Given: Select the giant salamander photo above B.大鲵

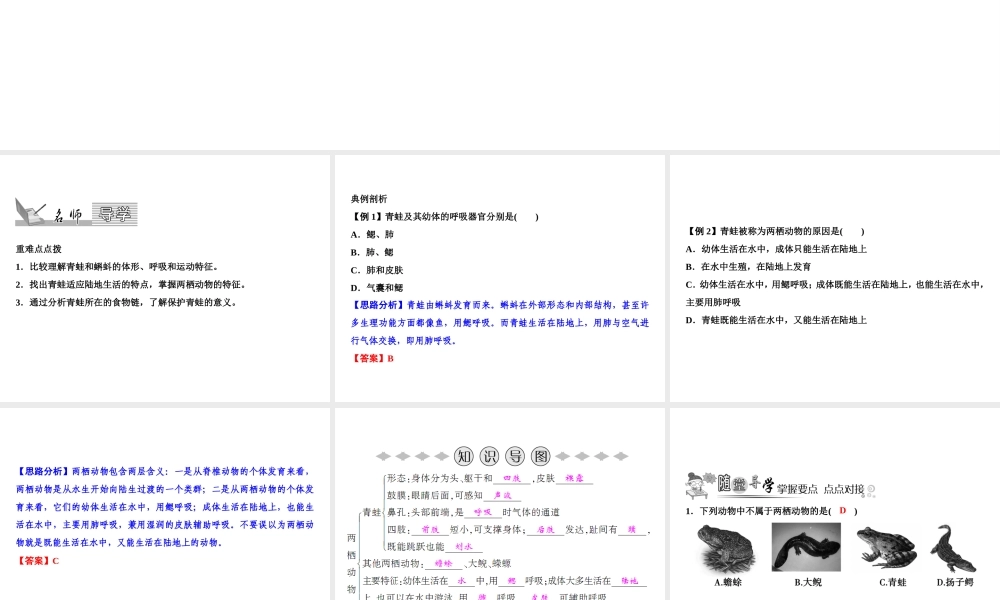Looking at the screenshot, I should (806, 547).
